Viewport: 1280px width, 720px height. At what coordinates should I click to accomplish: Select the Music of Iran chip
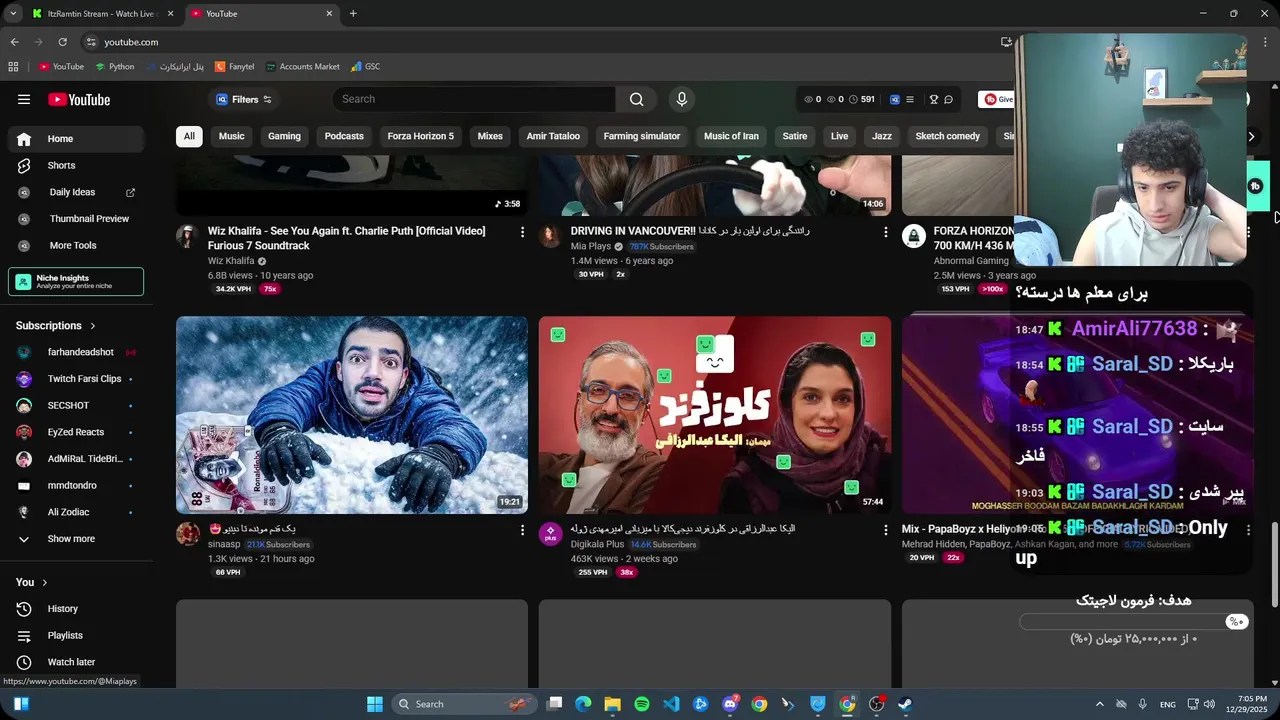[731, 136]
